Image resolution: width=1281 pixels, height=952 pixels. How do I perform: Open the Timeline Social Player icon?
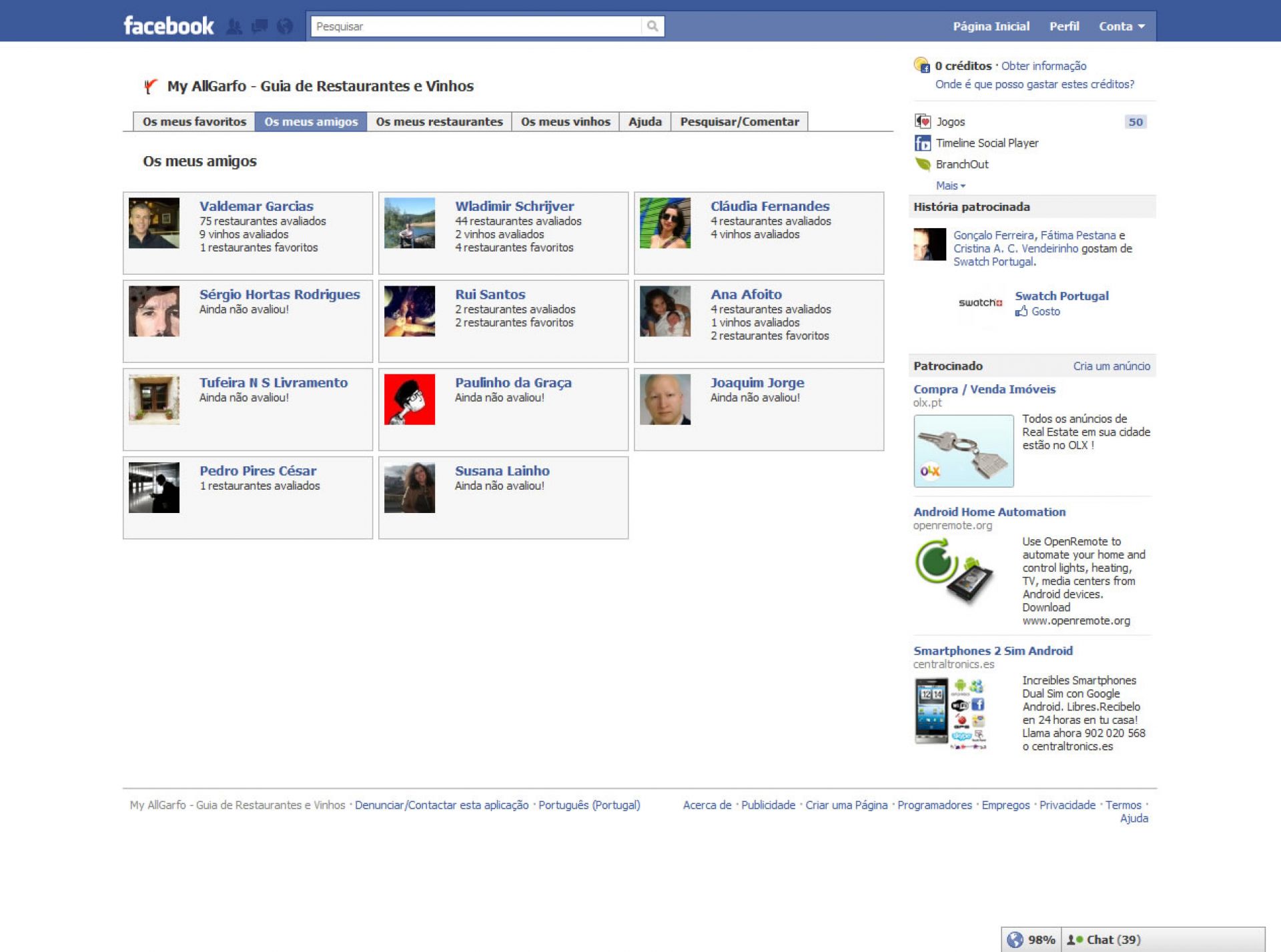coord(923,143)
